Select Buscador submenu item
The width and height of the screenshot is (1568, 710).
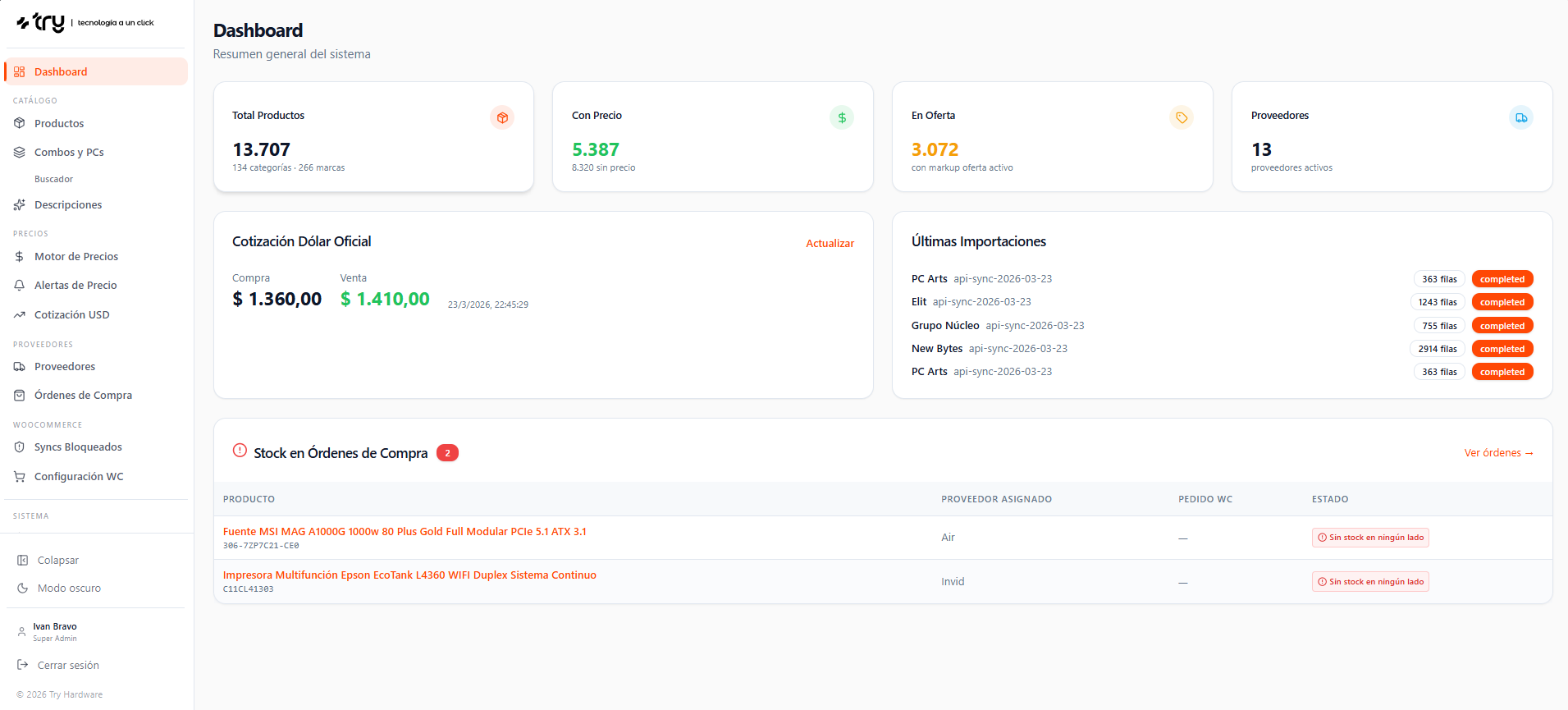click(x=53, y=179)
